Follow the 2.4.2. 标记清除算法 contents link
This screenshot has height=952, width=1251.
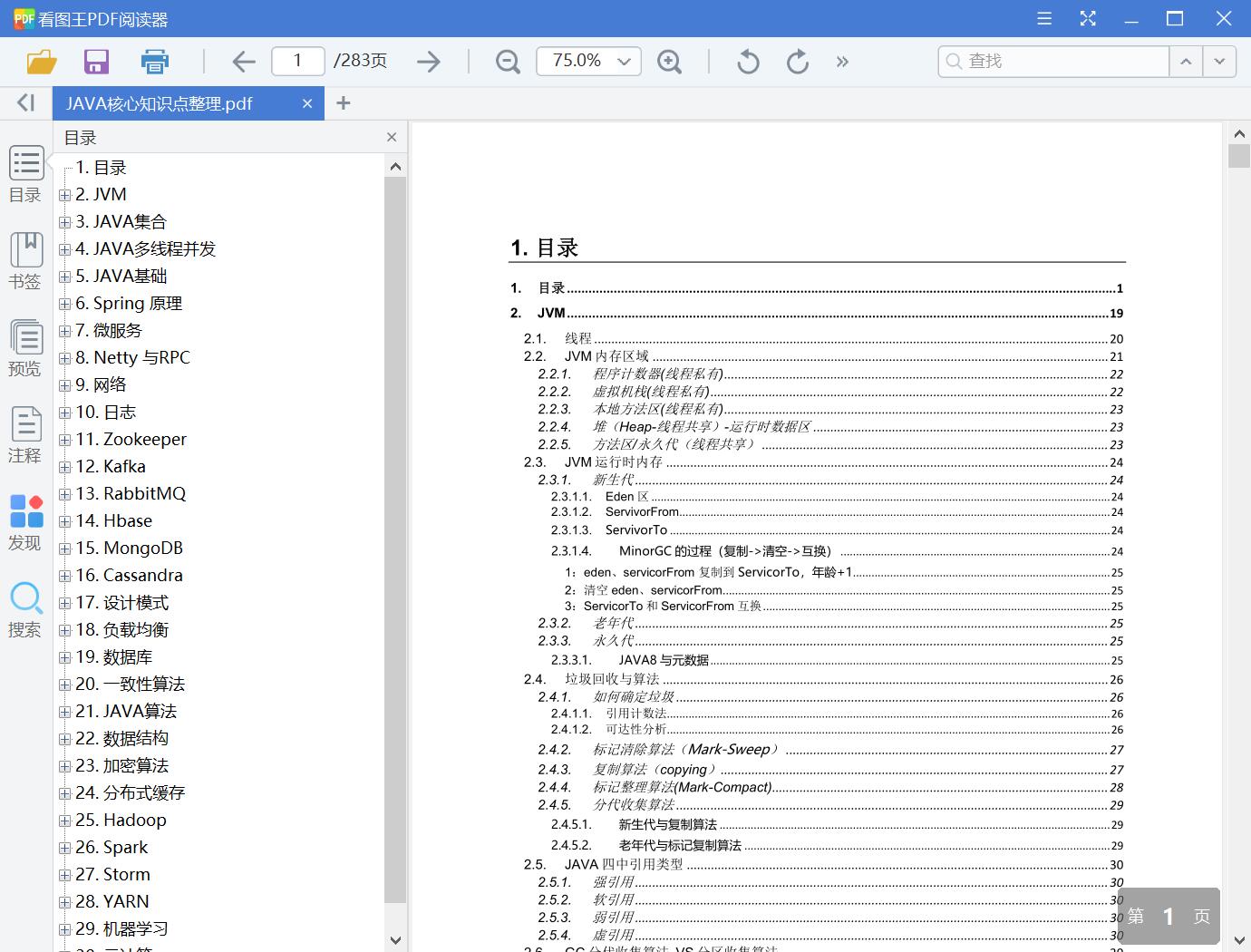(x=830, y=750)
